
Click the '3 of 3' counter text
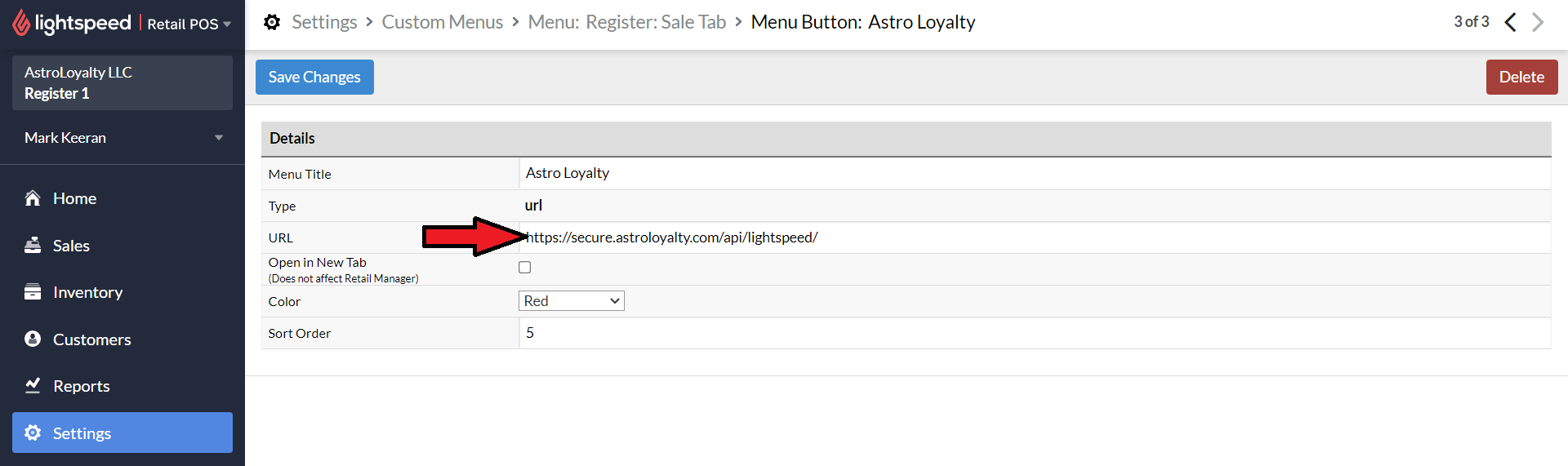pos(1472,22)
